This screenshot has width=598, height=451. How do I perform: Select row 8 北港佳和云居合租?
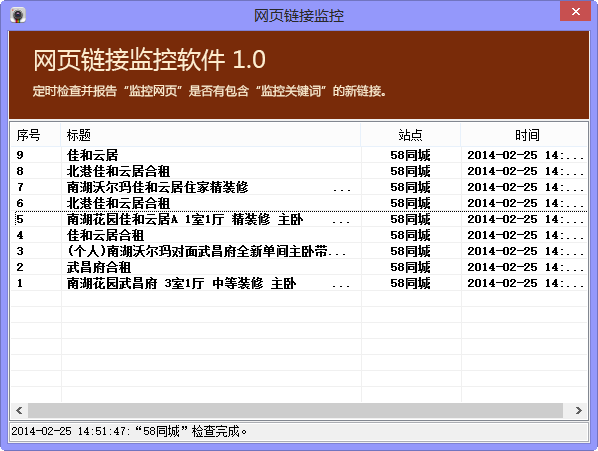pyautogui.click(x=299, y=171)
